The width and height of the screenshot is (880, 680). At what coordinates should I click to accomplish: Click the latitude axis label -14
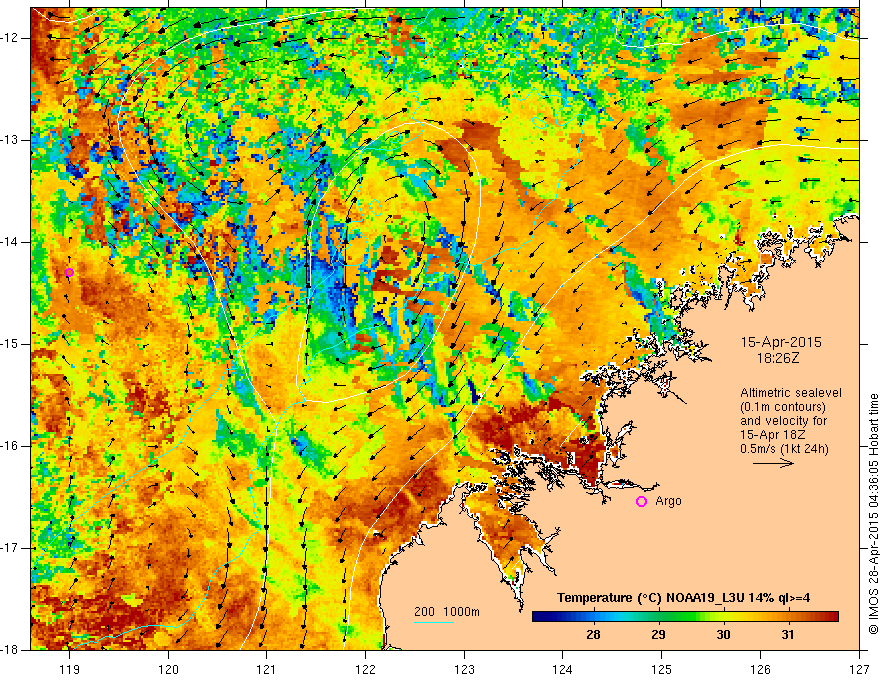(11, 242)
